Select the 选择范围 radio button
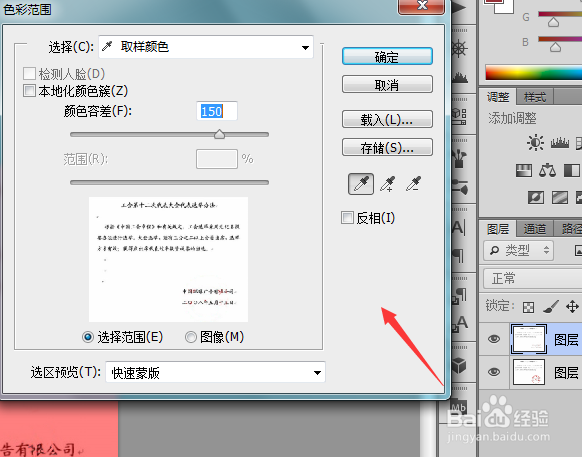 click(x=88, y=337)
